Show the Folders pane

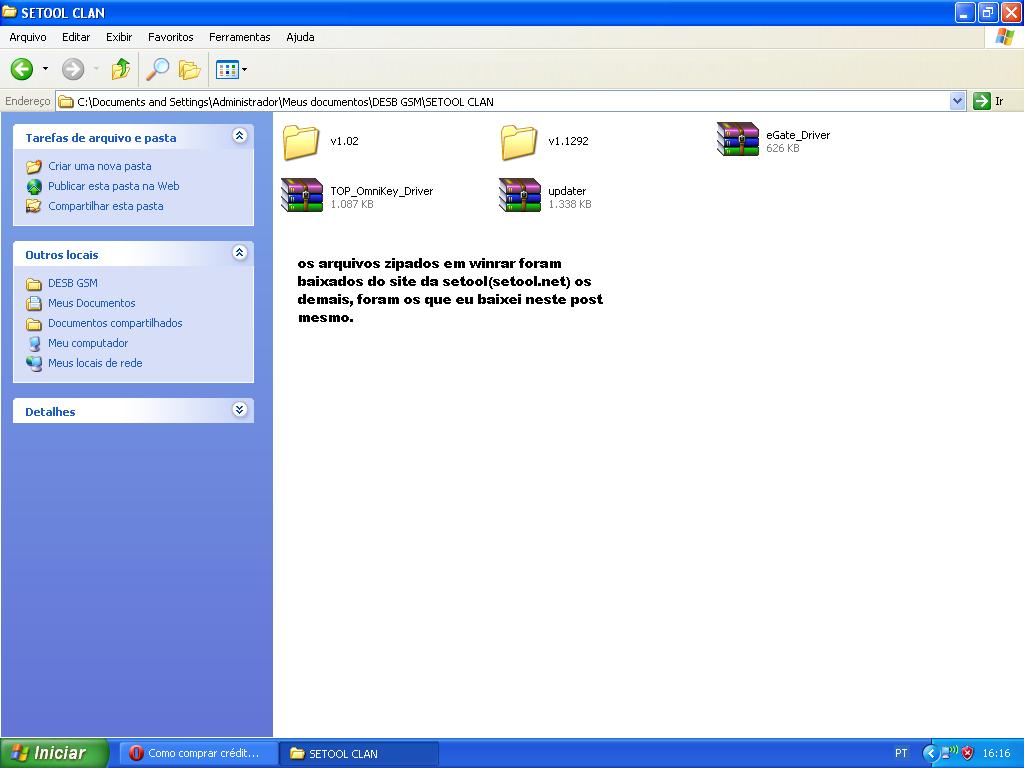189,69
